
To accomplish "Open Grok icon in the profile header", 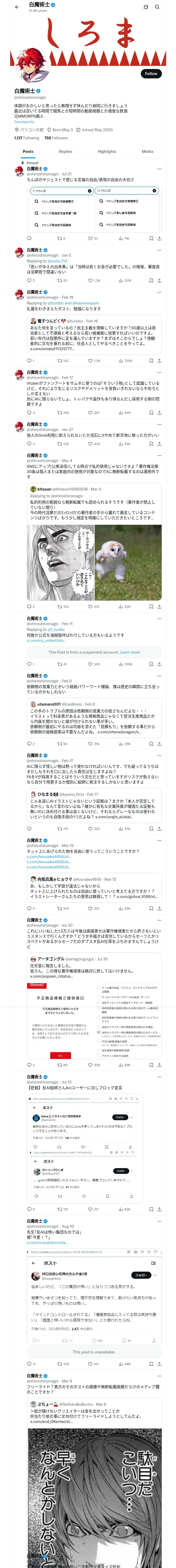I will click(146, 7).
